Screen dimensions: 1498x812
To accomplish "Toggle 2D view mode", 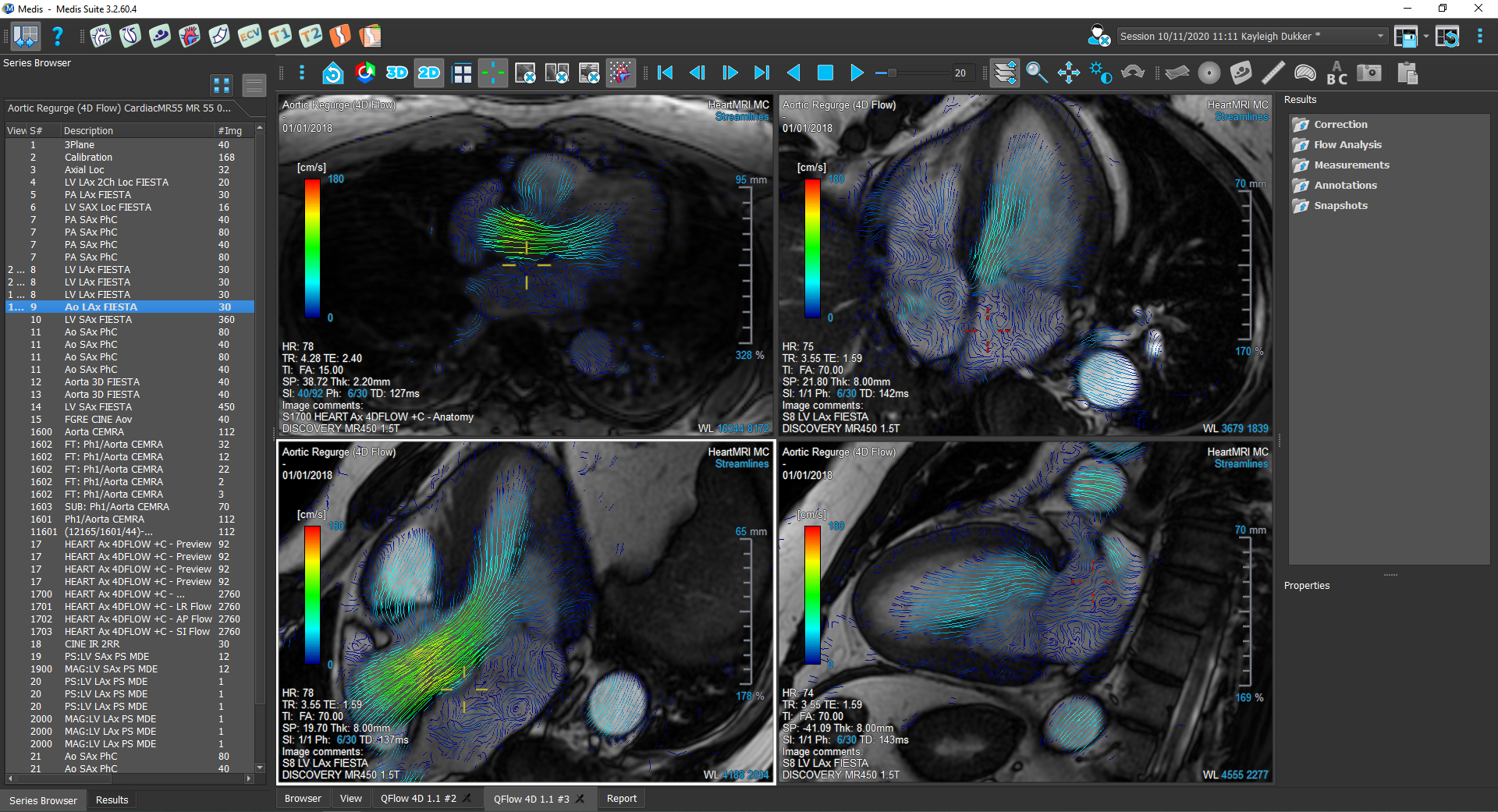I will pos(429,73).
